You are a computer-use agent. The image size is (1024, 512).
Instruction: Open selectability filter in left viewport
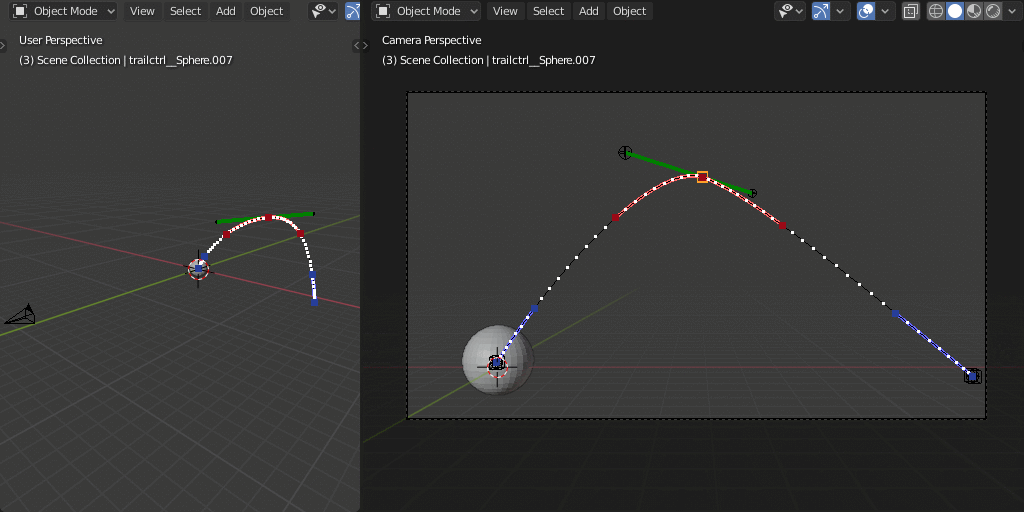point(323,11)
